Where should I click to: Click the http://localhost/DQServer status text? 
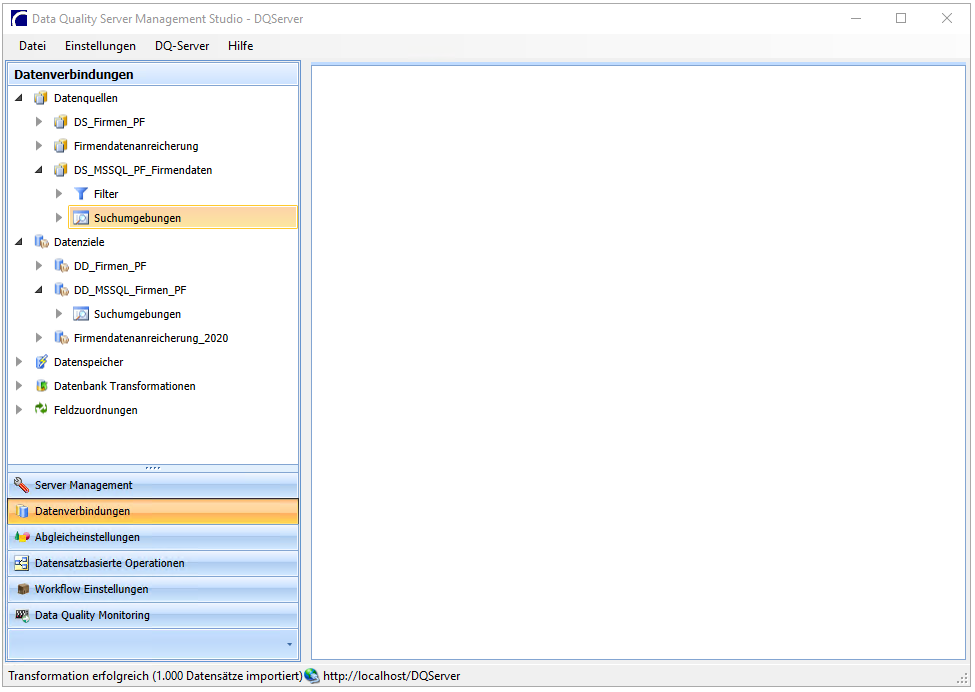[392, 676]
